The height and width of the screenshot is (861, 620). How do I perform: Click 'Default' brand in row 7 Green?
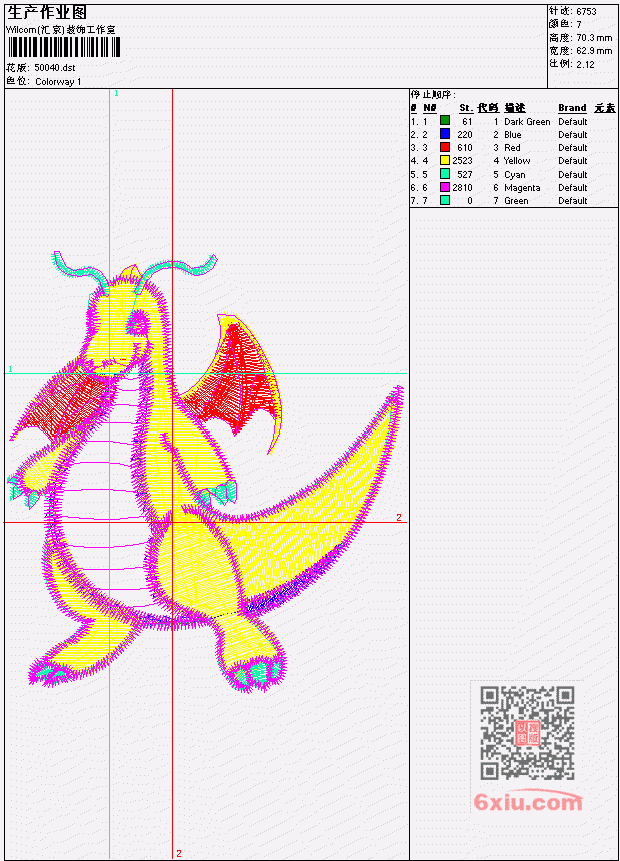573,201
